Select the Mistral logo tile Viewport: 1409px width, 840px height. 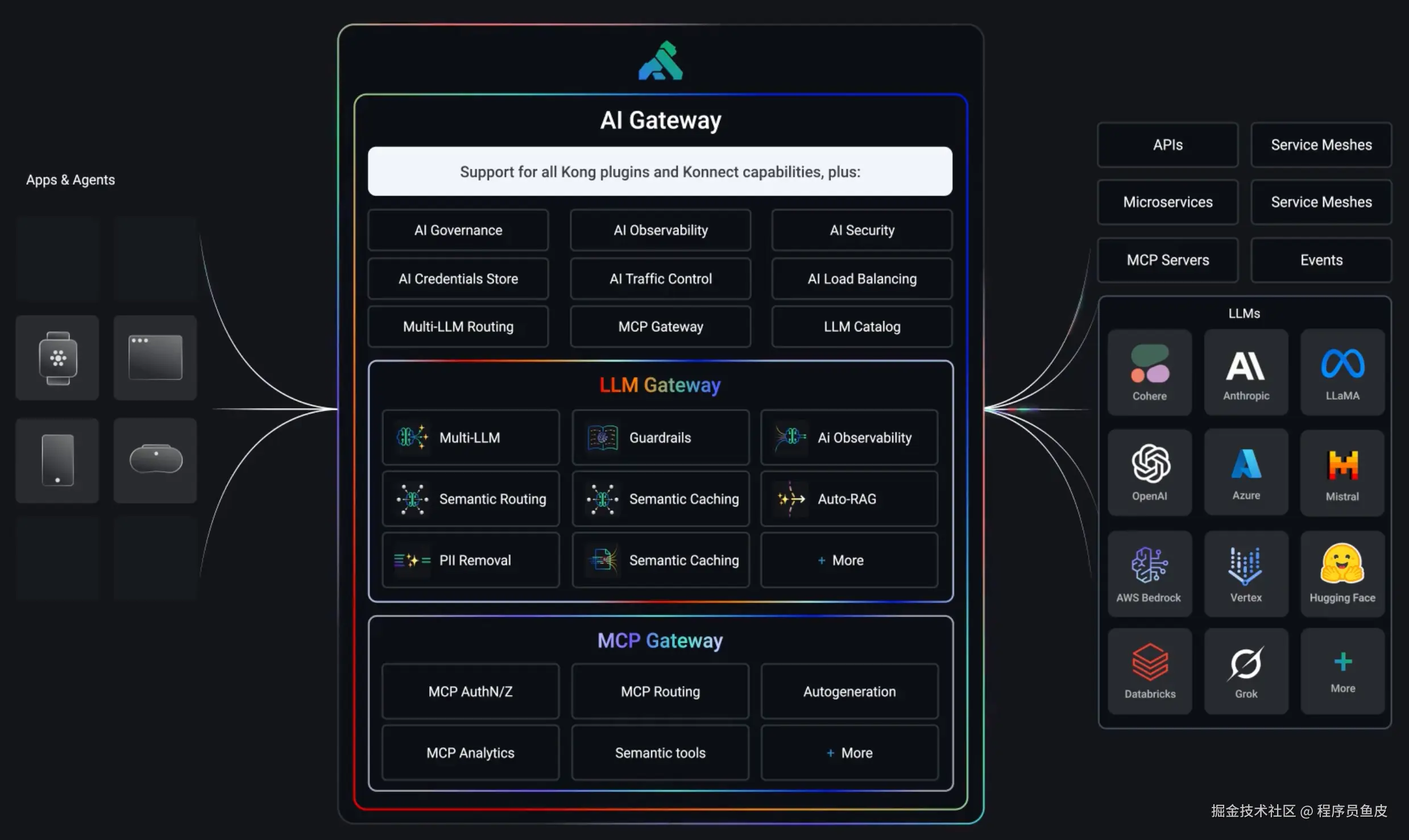coord(1342,472)
